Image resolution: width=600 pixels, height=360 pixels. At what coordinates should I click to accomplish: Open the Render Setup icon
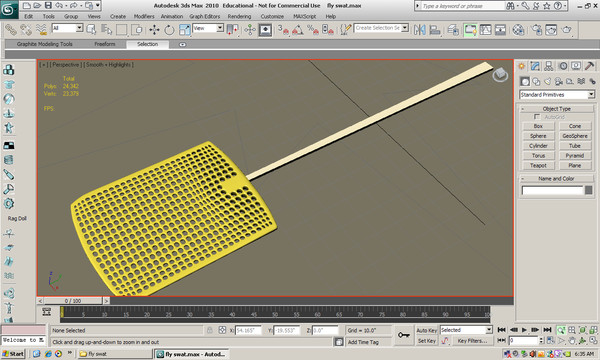pyautogui.click(x=536, y=29)
